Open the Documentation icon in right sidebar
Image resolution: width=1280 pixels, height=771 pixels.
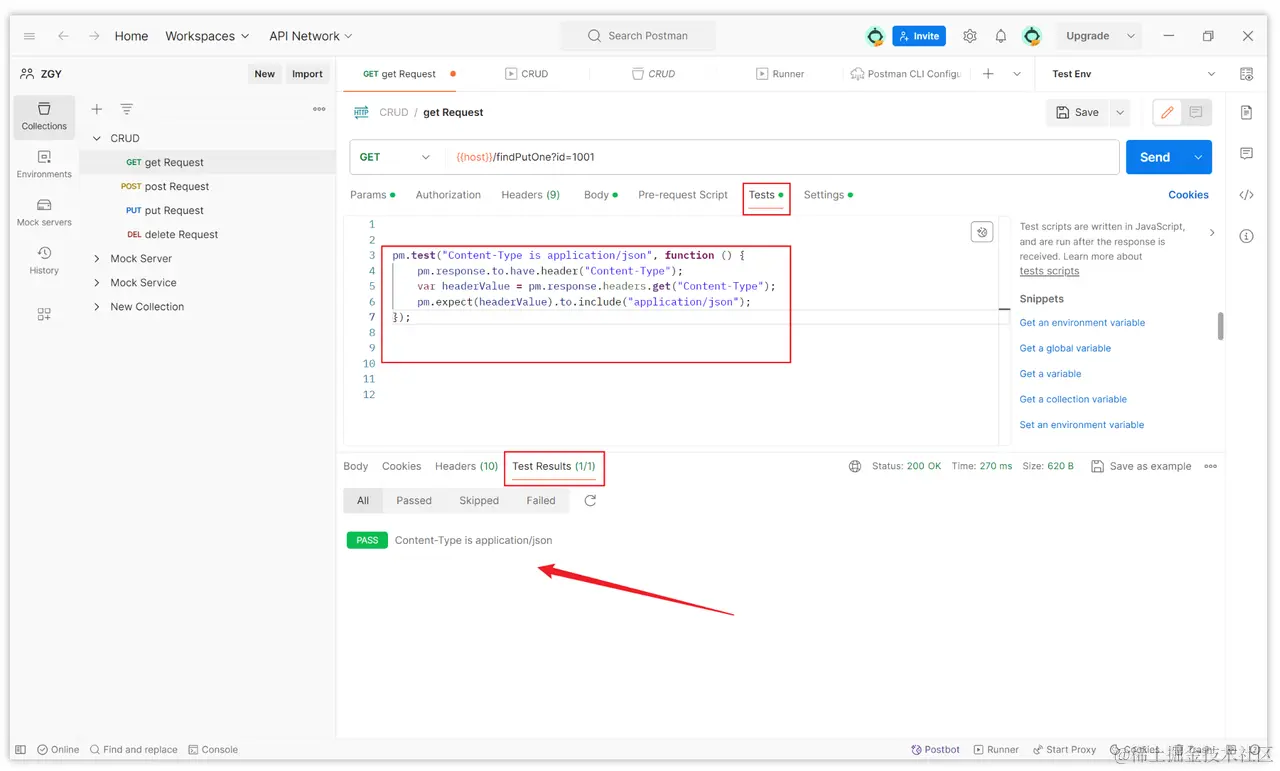(1246, 112)
